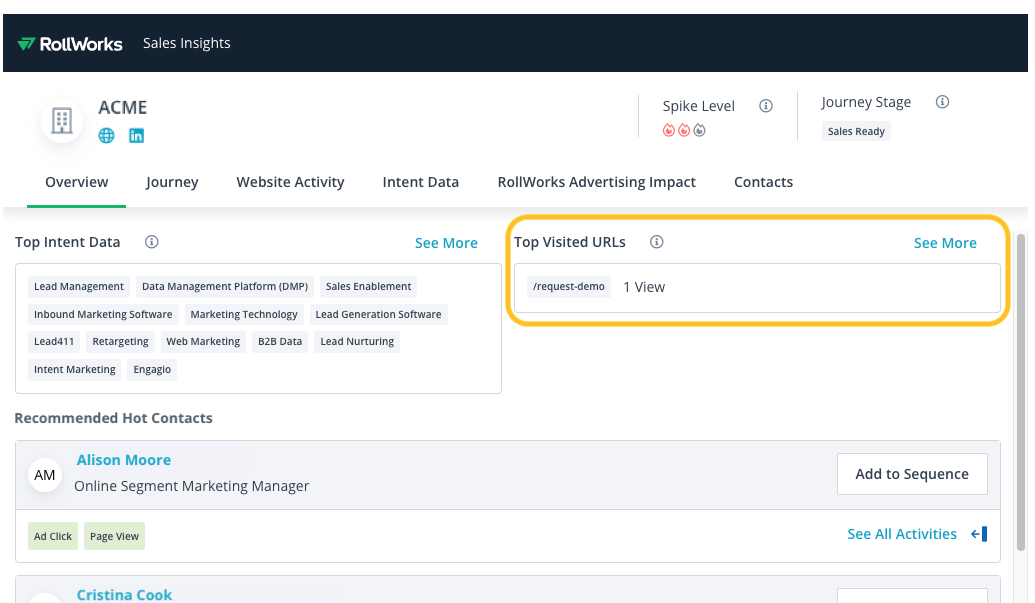
Task: Click the Engagio intent tag
Action: coord(152,369)
